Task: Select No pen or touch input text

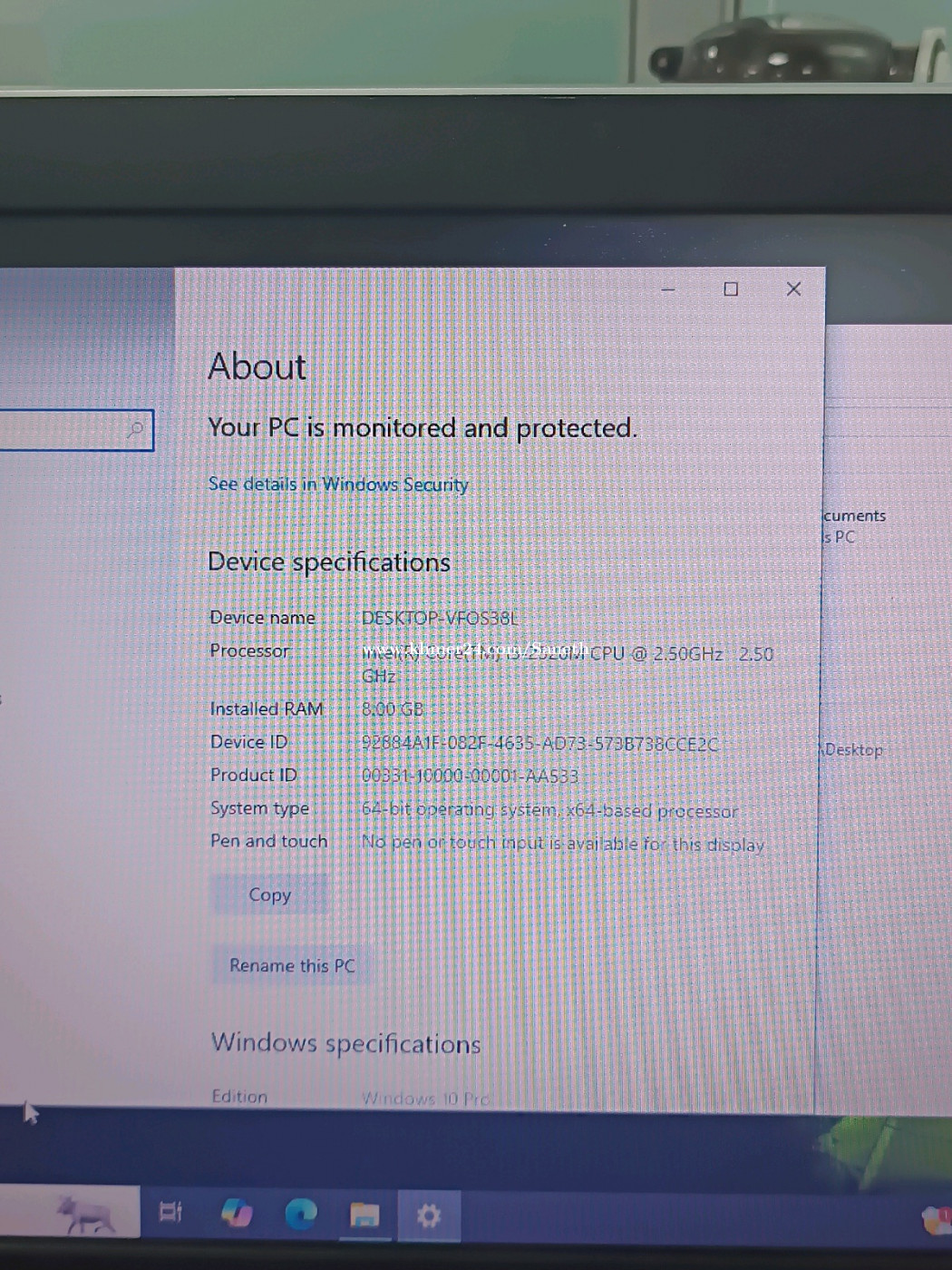Action: point(562,844)
